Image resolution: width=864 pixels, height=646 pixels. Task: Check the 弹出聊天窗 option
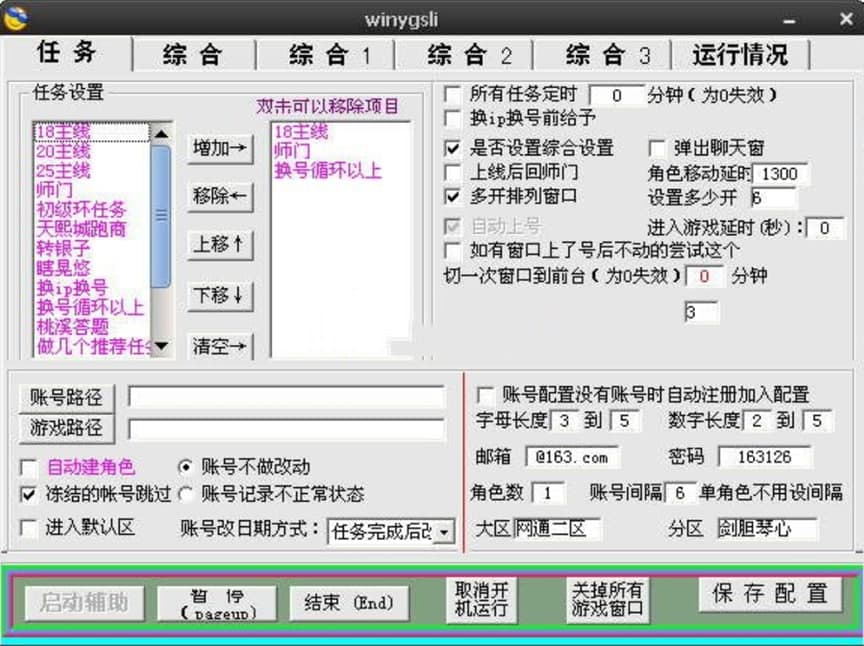coord(658,146)
